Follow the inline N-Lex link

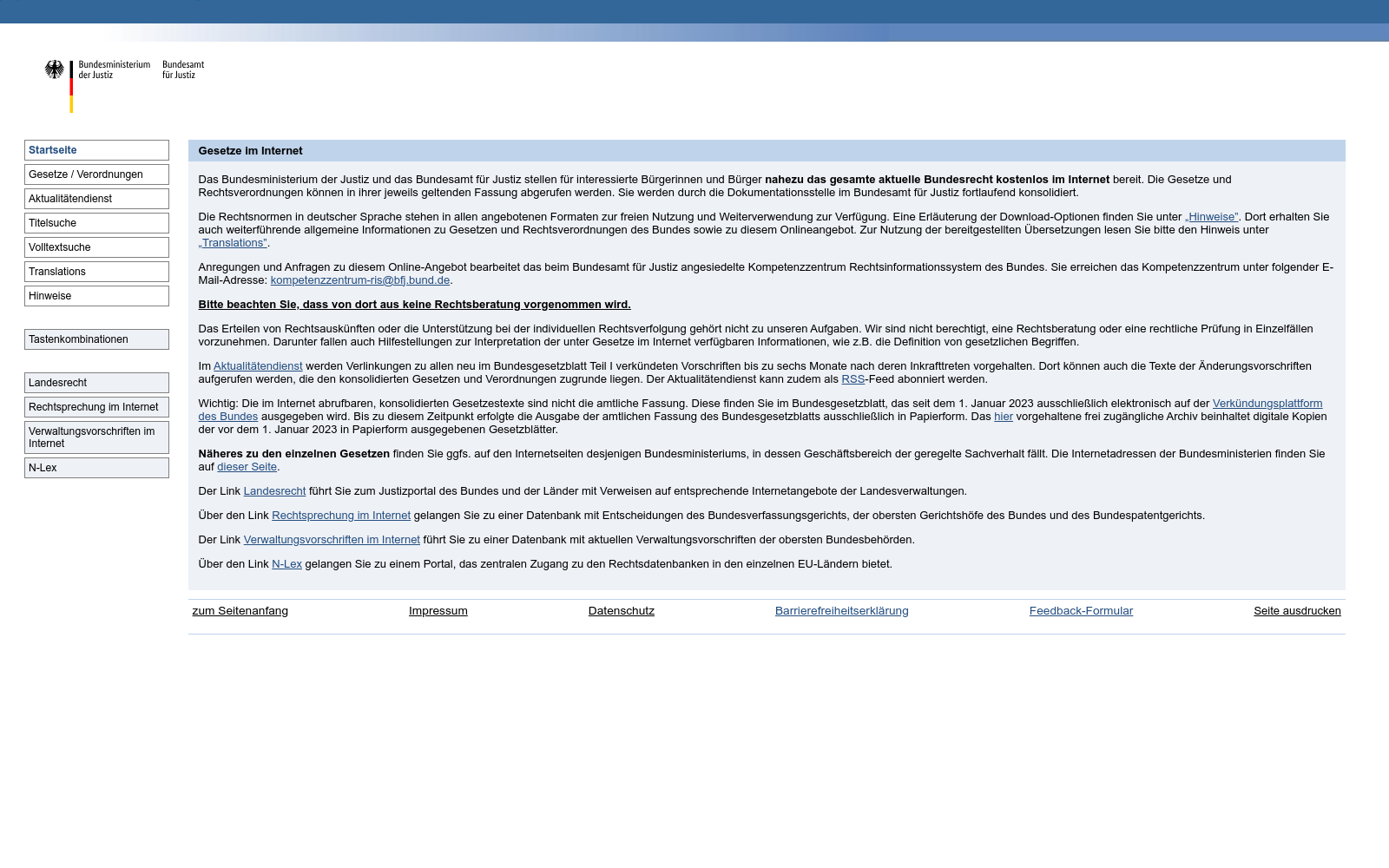[x=286, y=564]
